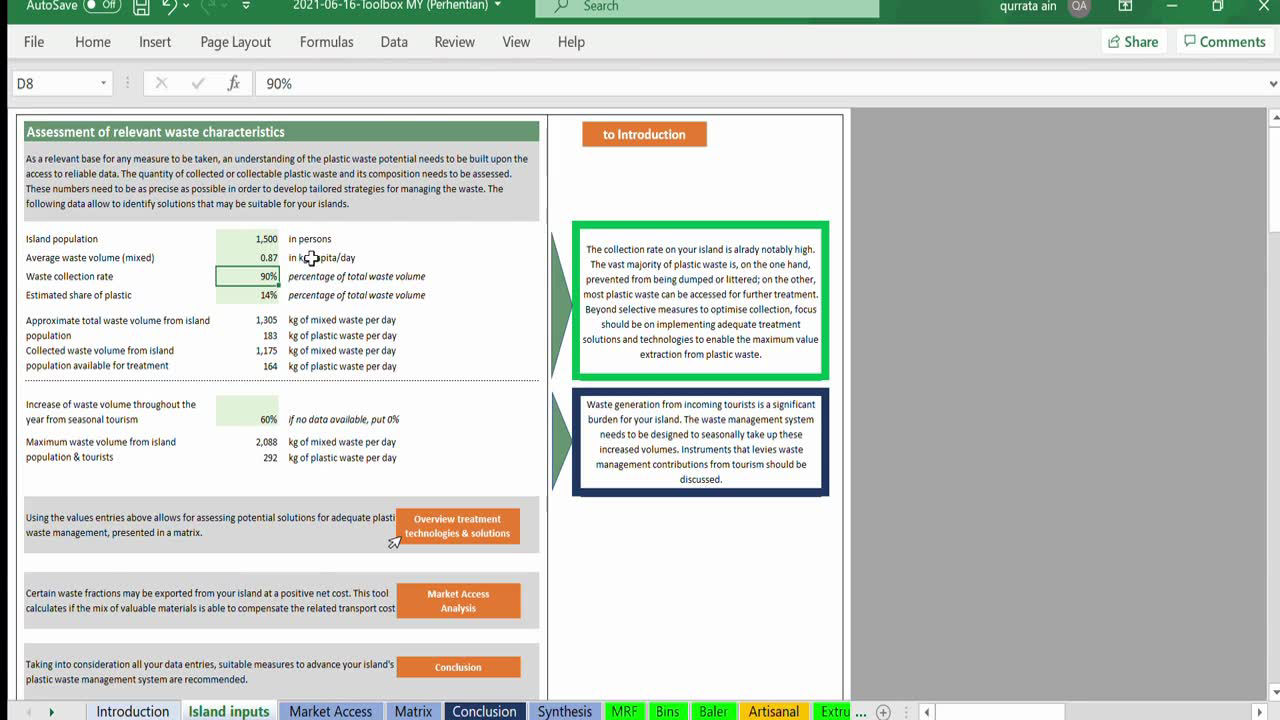Switch to the Market Access sheet tab
The width and height of the screenshot is (1280, 720).
[x=330, y=711]
